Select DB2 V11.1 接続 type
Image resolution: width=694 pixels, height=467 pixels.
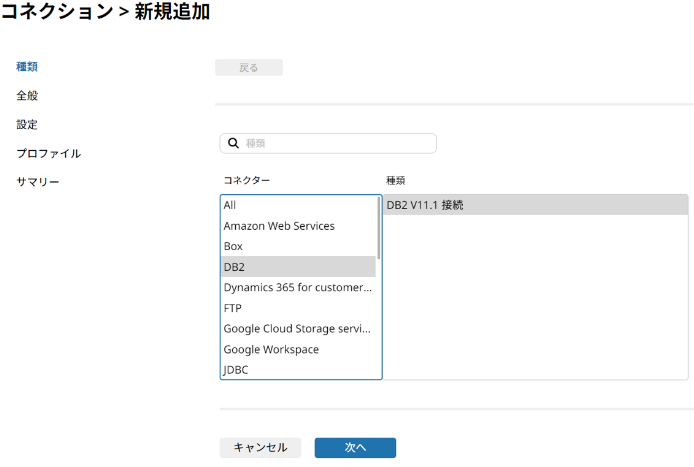coord(536,205)
